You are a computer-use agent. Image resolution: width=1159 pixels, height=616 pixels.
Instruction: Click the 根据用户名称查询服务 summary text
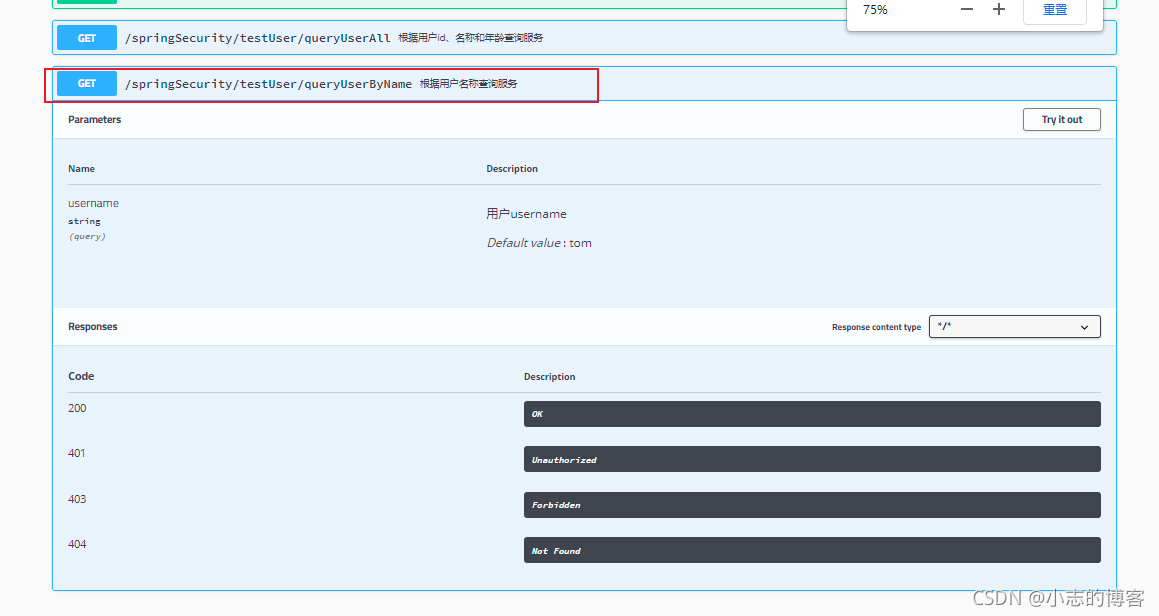coord(469,84)
